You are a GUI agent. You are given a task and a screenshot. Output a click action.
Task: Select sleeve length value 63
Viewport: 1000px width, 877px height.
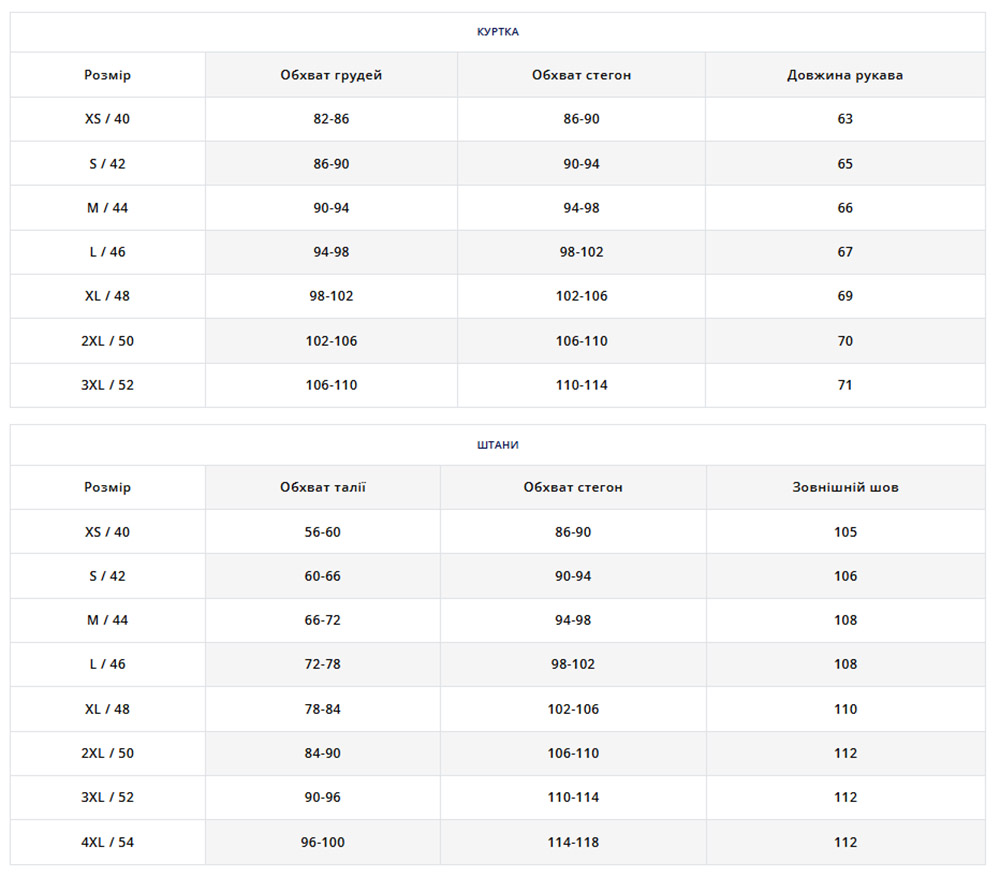coord(845,119)
